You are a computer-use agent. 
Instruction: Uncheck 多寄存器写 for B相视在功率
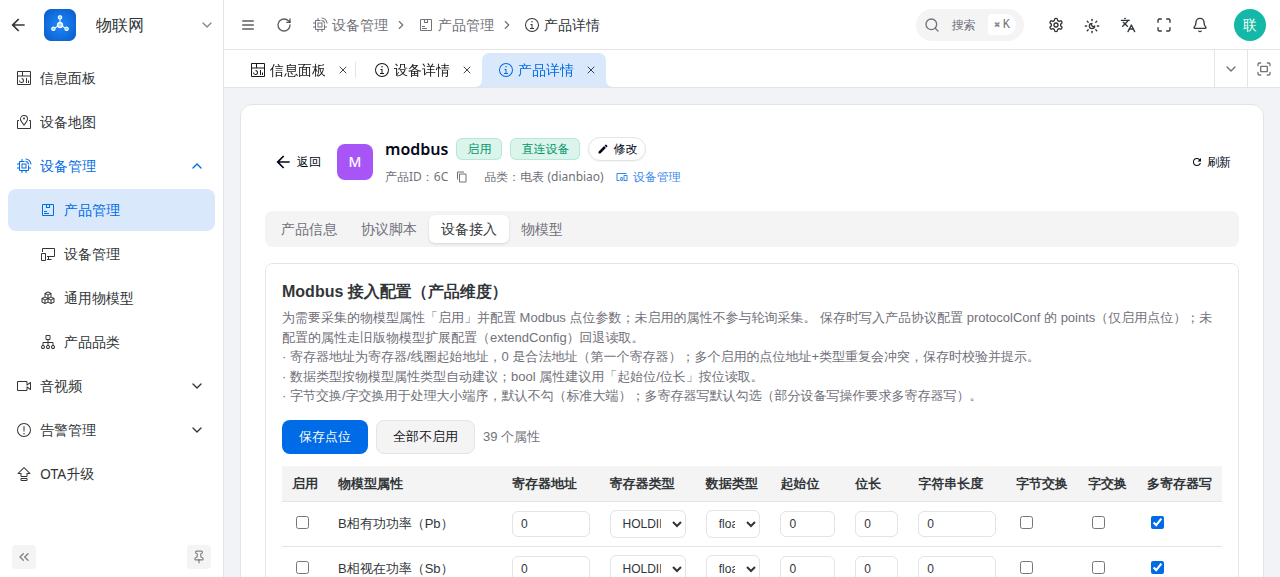(1157, 567)
